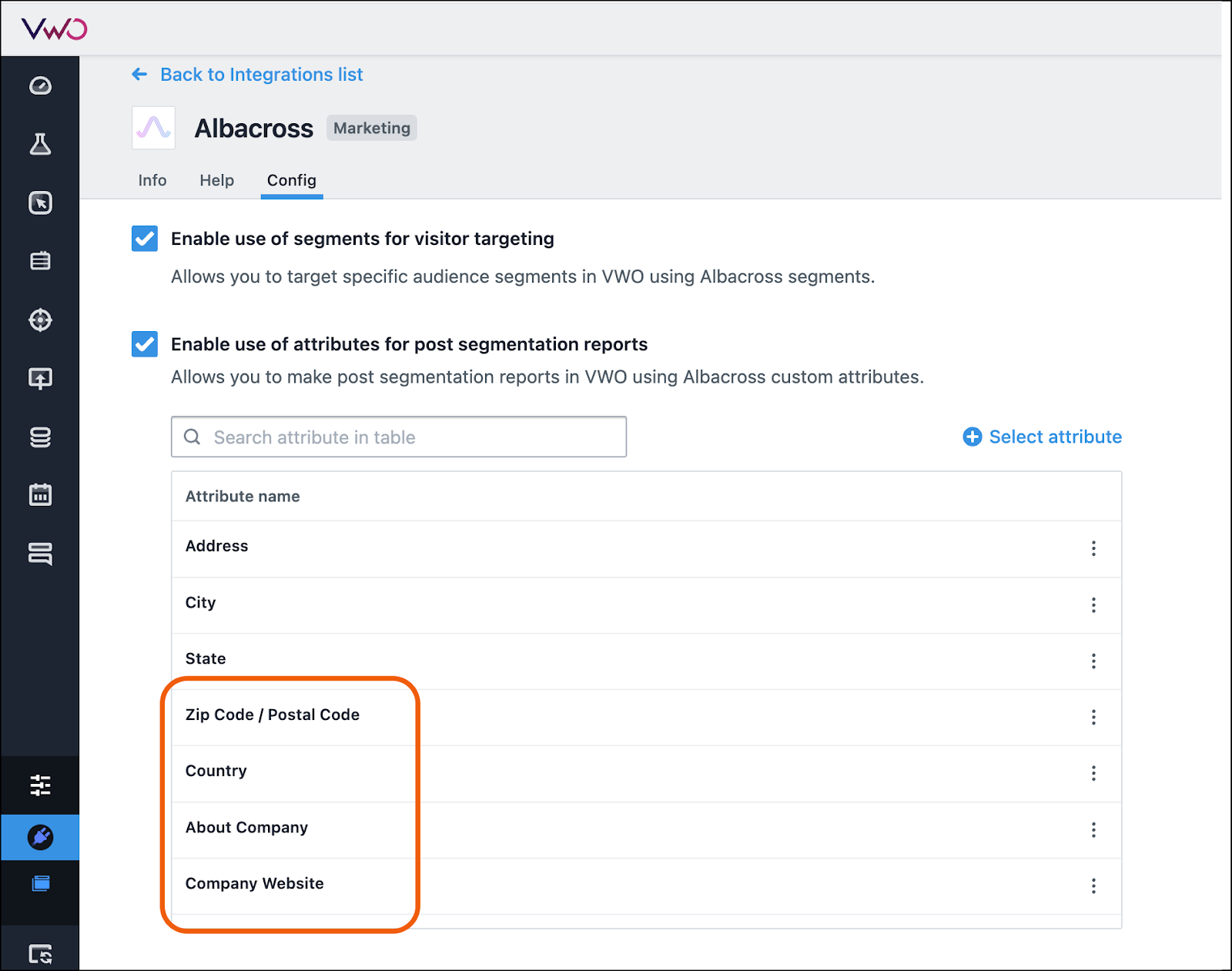Open the blue window icon in sidebar

click(x=40, y=883)
